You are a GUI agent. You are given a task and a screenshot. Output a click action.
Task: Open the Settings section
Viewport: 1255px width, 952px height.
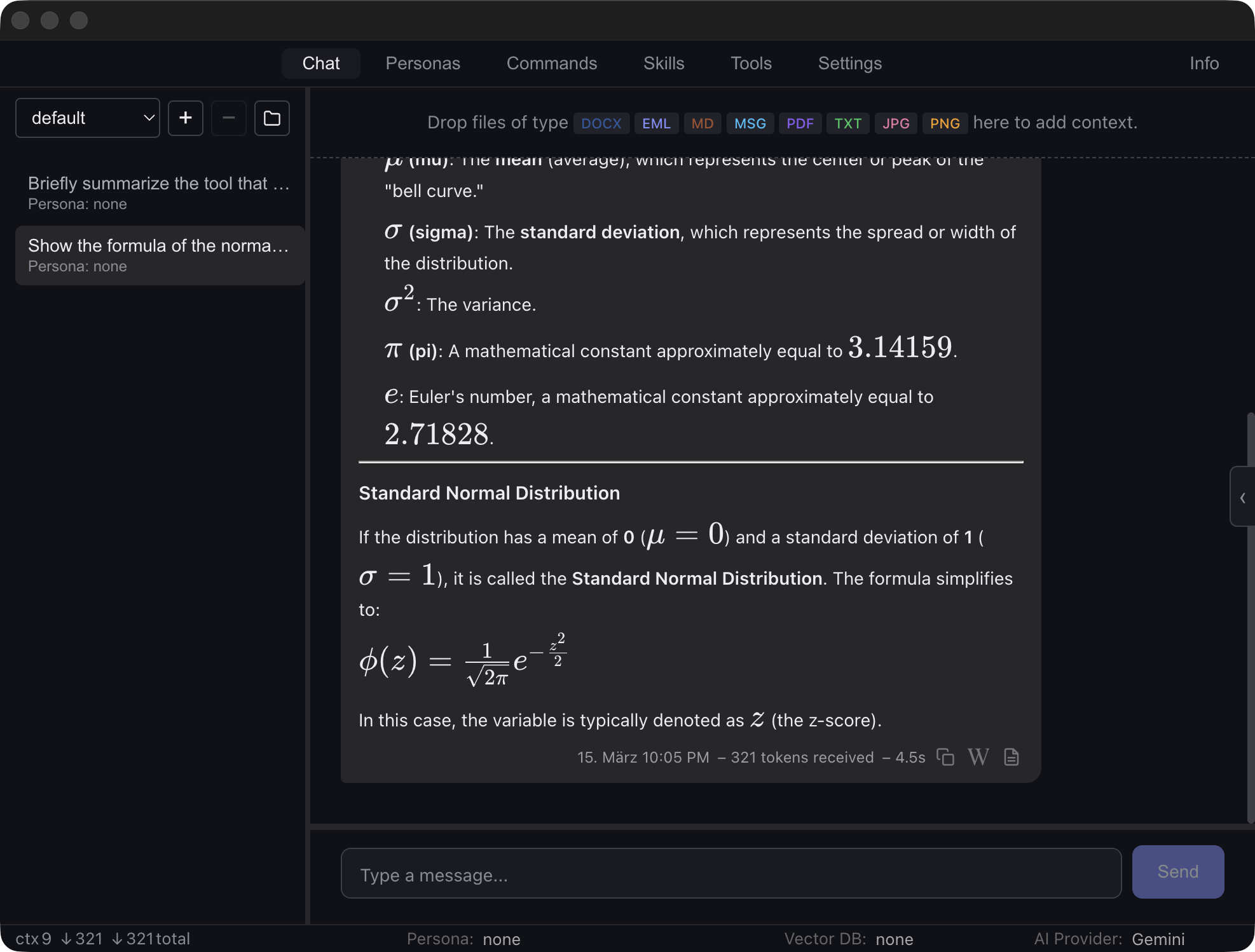[849, 64]
